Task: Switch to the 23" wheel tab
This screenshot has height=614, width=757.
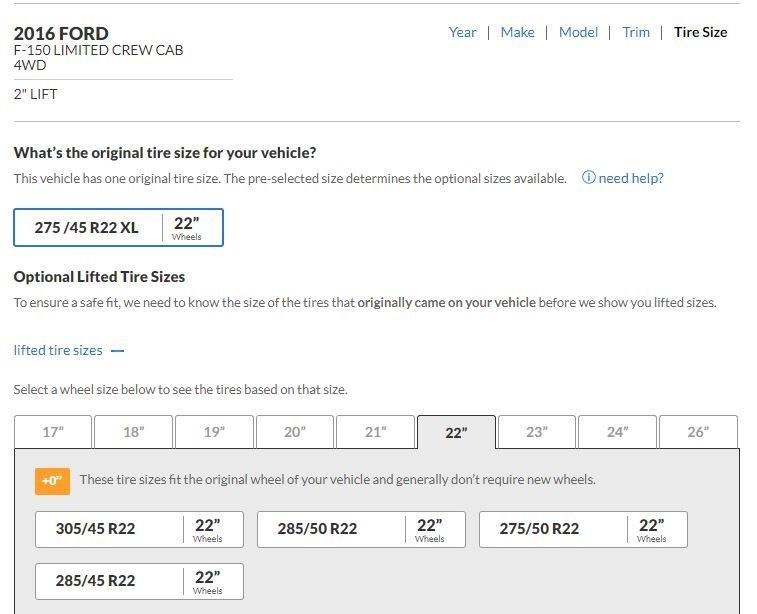Action: (537, 432)
